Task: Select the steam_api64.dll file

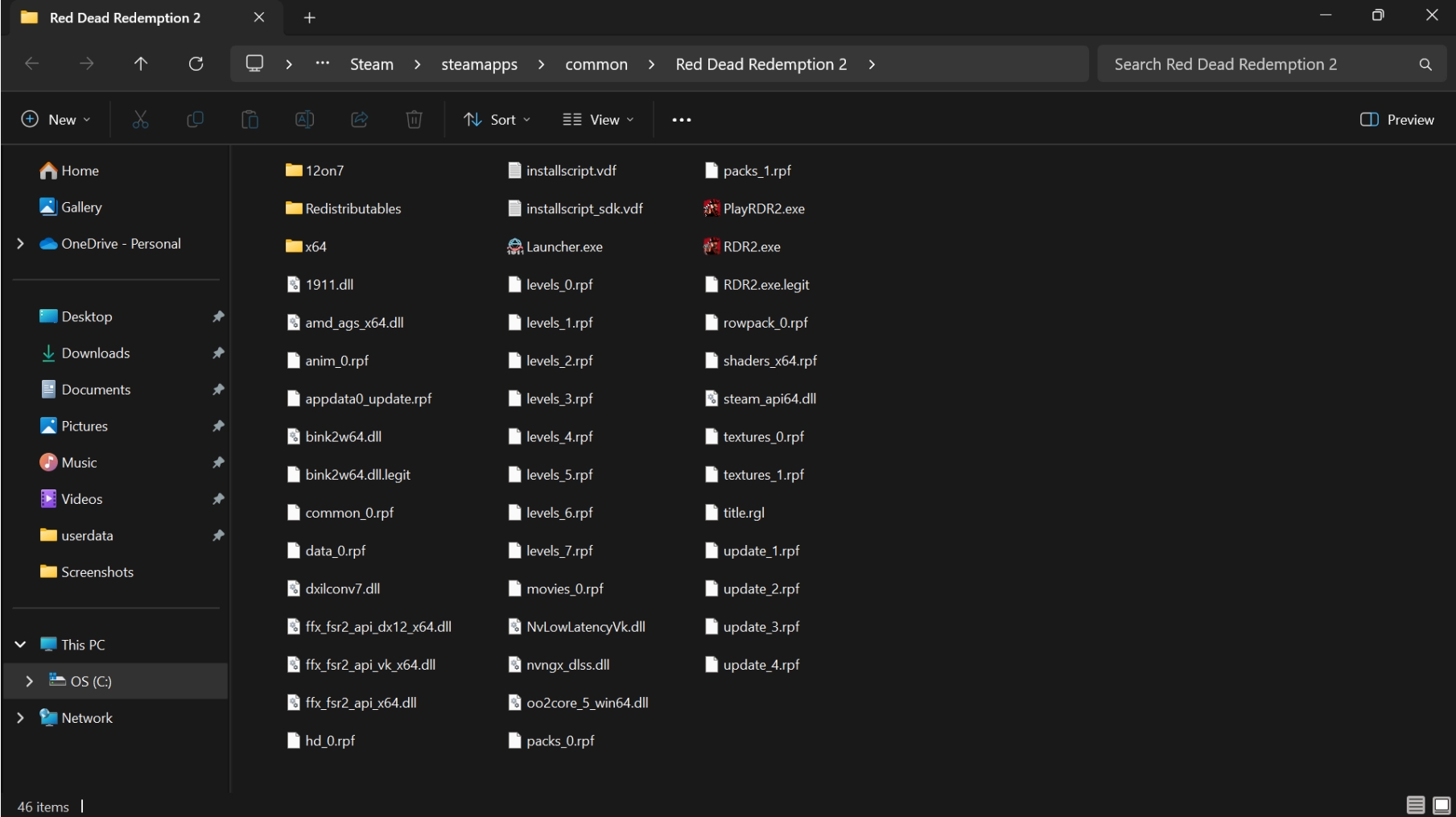Action: (761, 398)
